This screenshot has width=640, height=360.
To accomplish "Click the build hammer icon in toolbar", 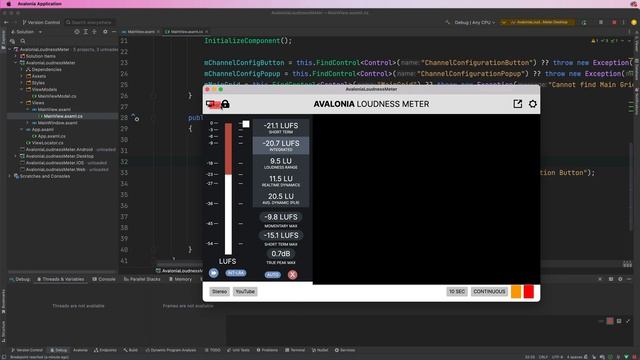I will [448, 22].
